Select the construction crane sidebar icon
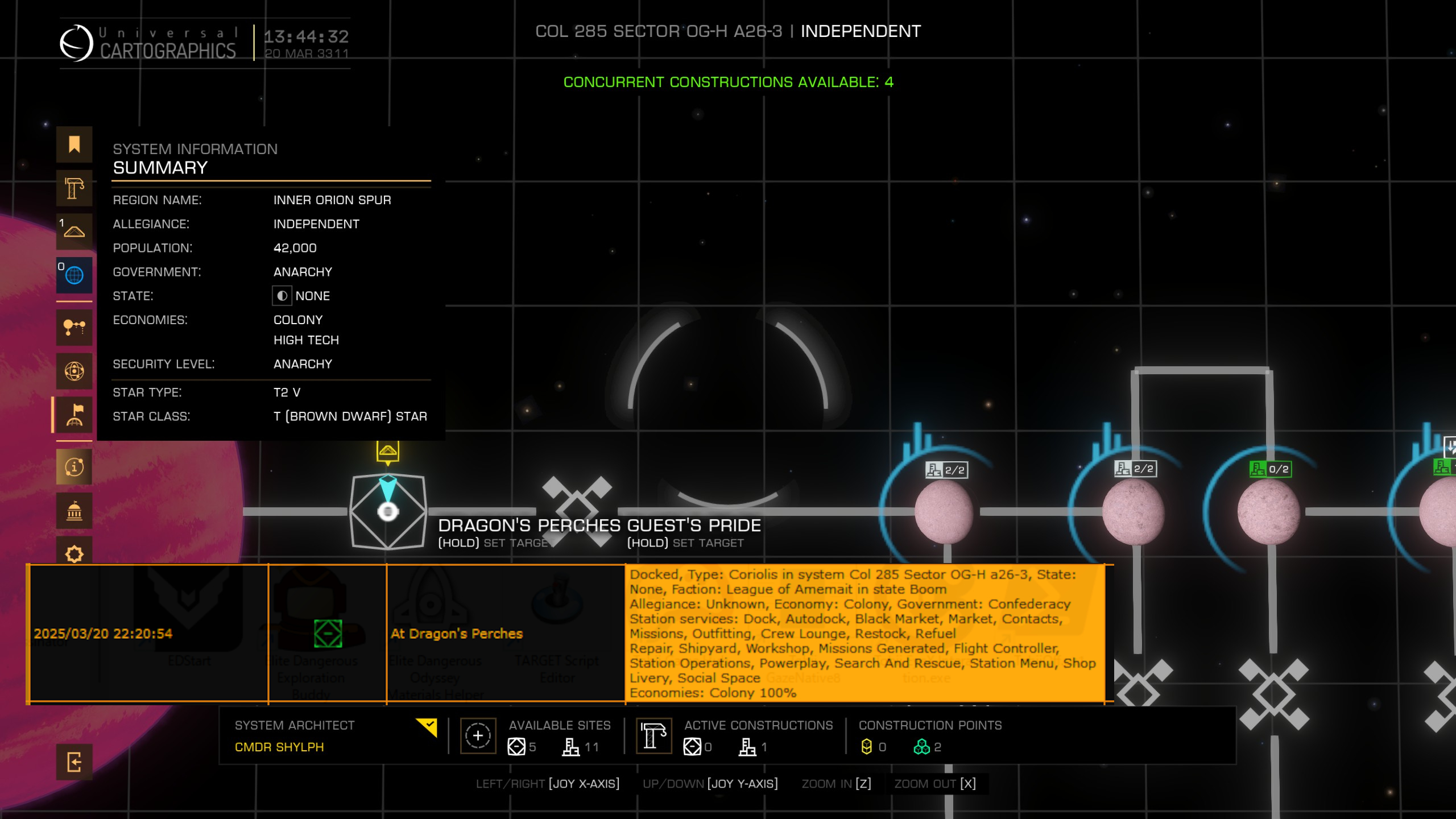The width and height of the screenshot is (1456, 819). [x=74, y=188]
